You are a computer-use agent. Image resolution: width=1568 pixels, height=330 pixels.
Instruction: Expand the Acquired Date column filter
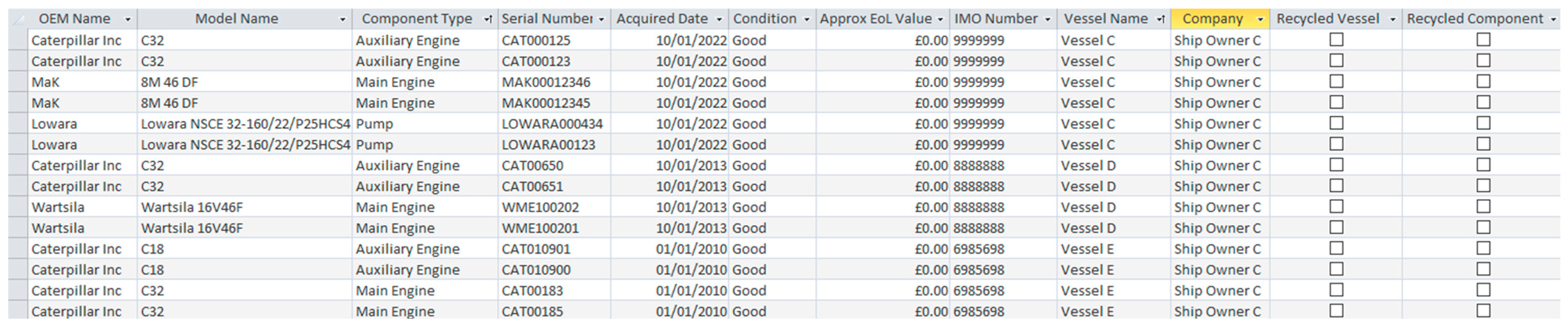pos(719,20)
